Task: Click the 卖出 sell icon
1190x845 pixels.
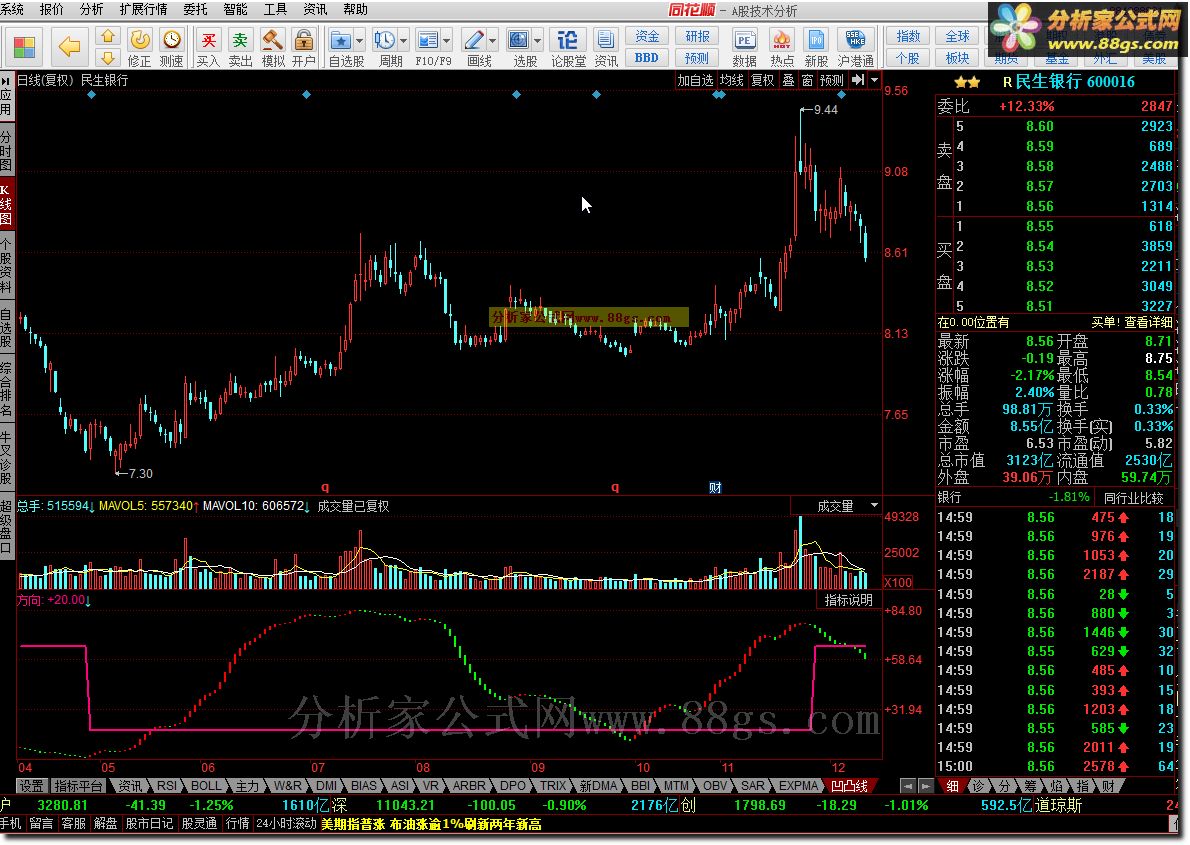Action: [x=240, y=48]
